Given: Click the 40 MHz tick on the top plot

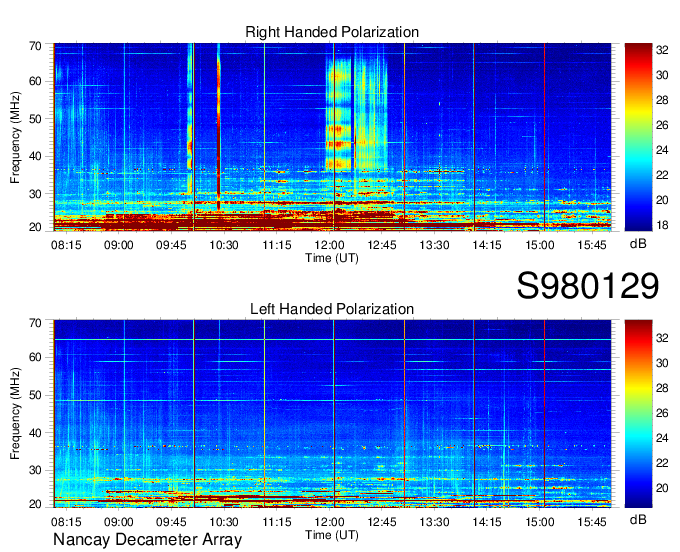Looking at the screenshot, I should pos(35,156).
